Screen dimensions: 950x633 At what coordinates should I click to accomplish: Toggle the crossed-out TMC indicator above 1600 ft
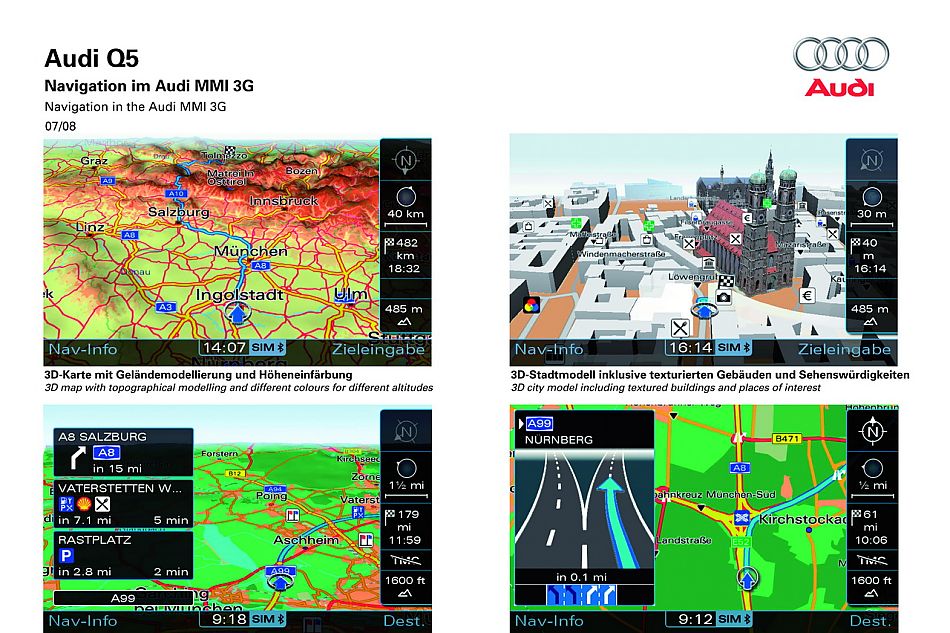click(x=404, y=562)
